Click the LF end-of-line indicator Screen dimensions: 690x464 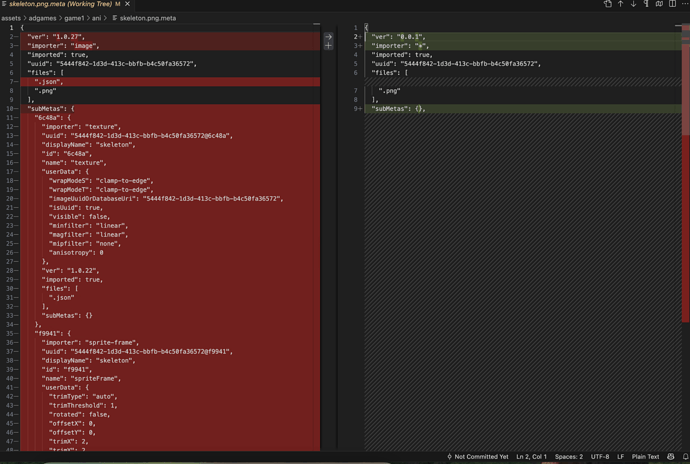point(620,457)
